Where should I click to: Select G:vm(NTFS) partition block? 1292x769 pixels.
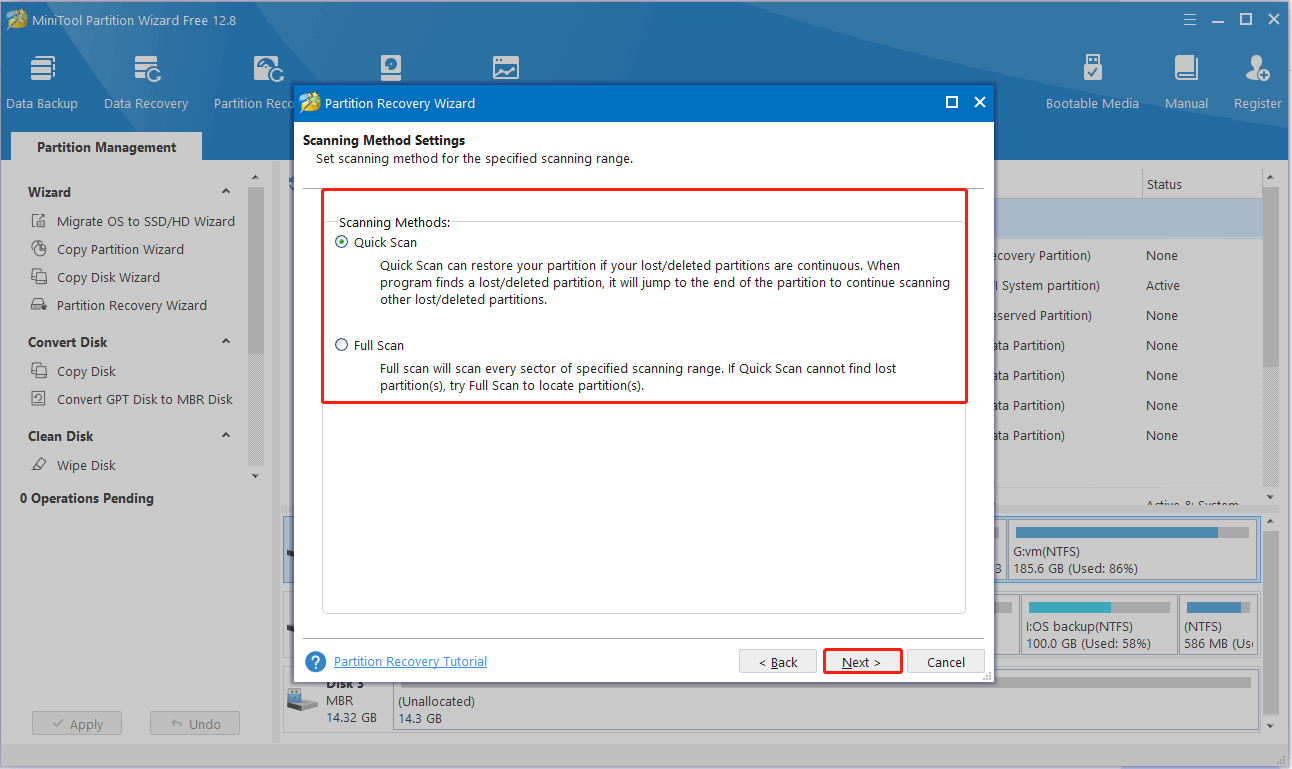[1133, 549]
